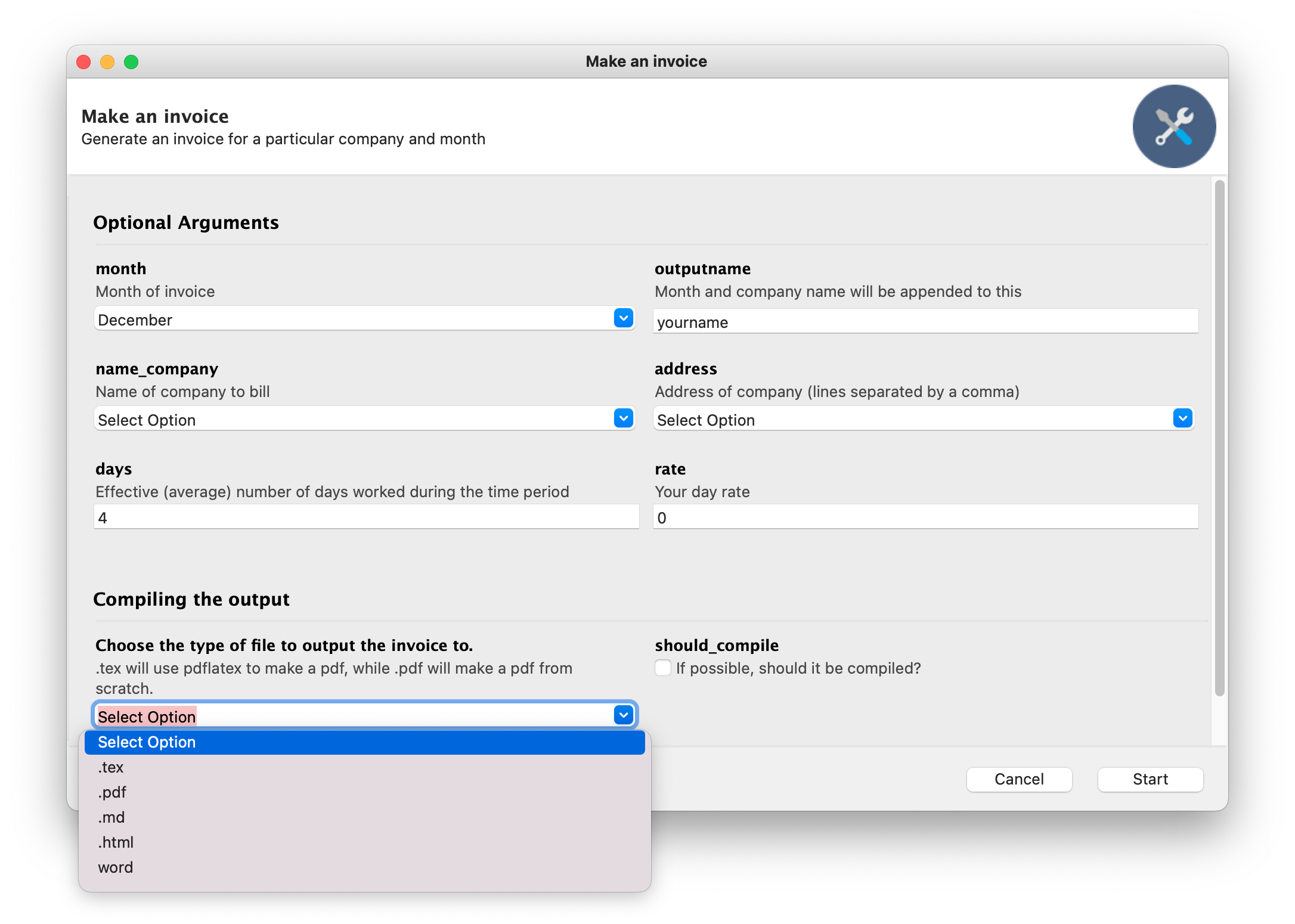Select the highlighted Select Option list entry
The image size is (1295, 924).
tap(364, 742)
